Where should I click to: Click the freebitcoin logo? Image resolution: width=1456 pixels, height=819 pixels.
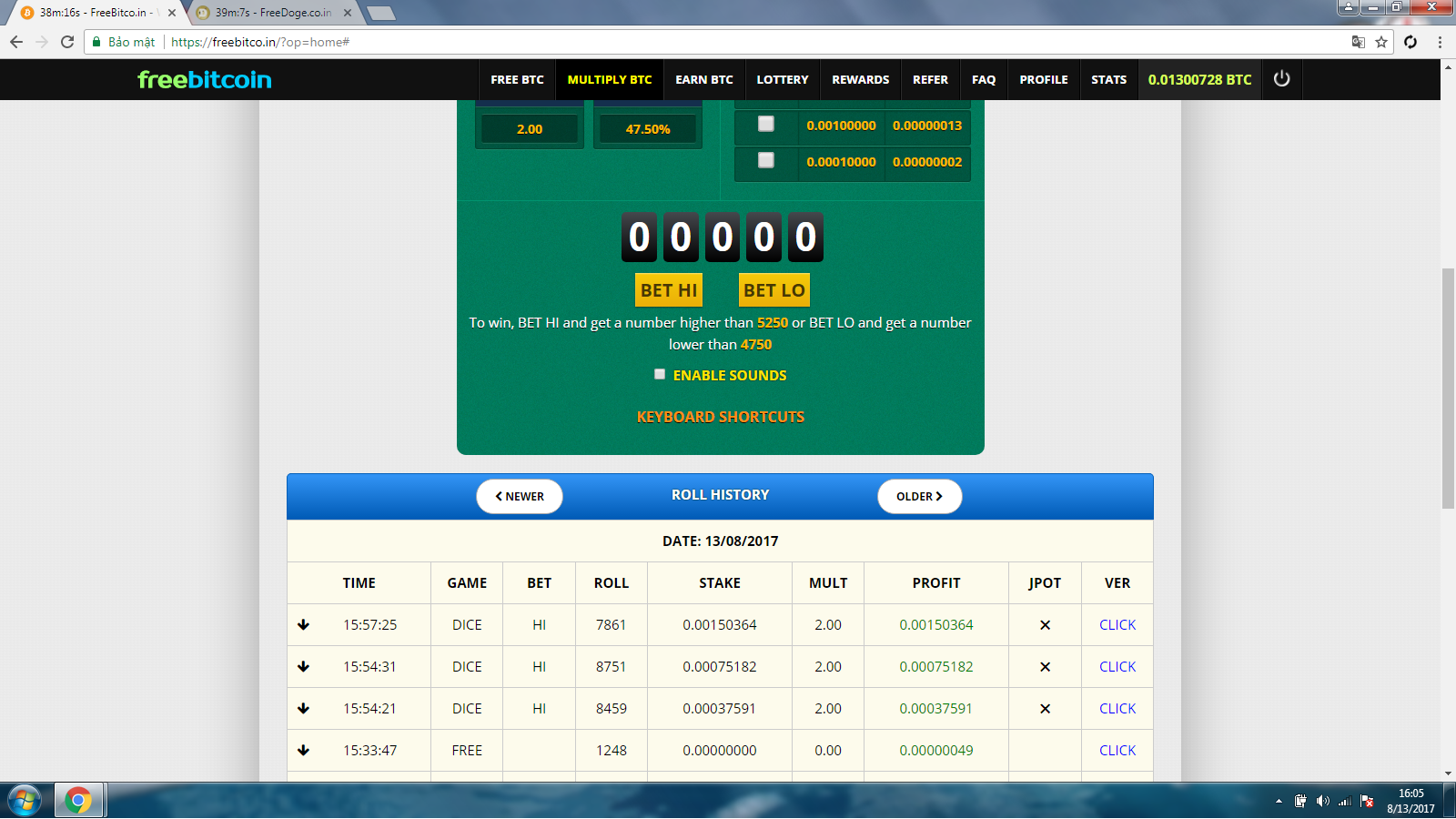pyautogui.click(x=205, y=80)
